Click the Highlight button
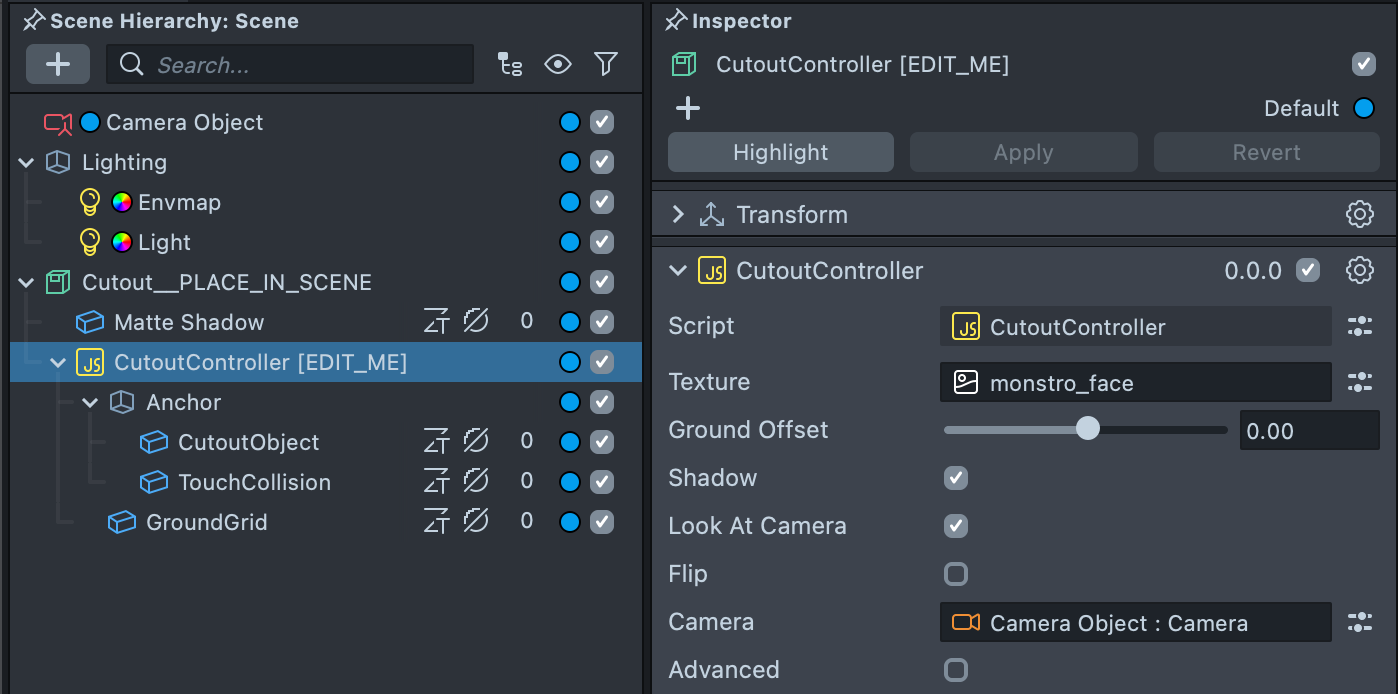 coord(780,152)
